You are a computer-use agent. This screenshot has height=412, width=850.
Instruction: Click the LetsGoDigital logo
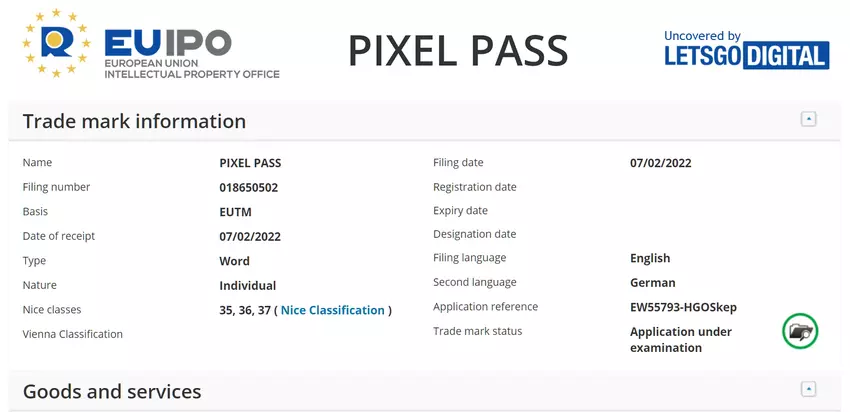click(746, 55)
